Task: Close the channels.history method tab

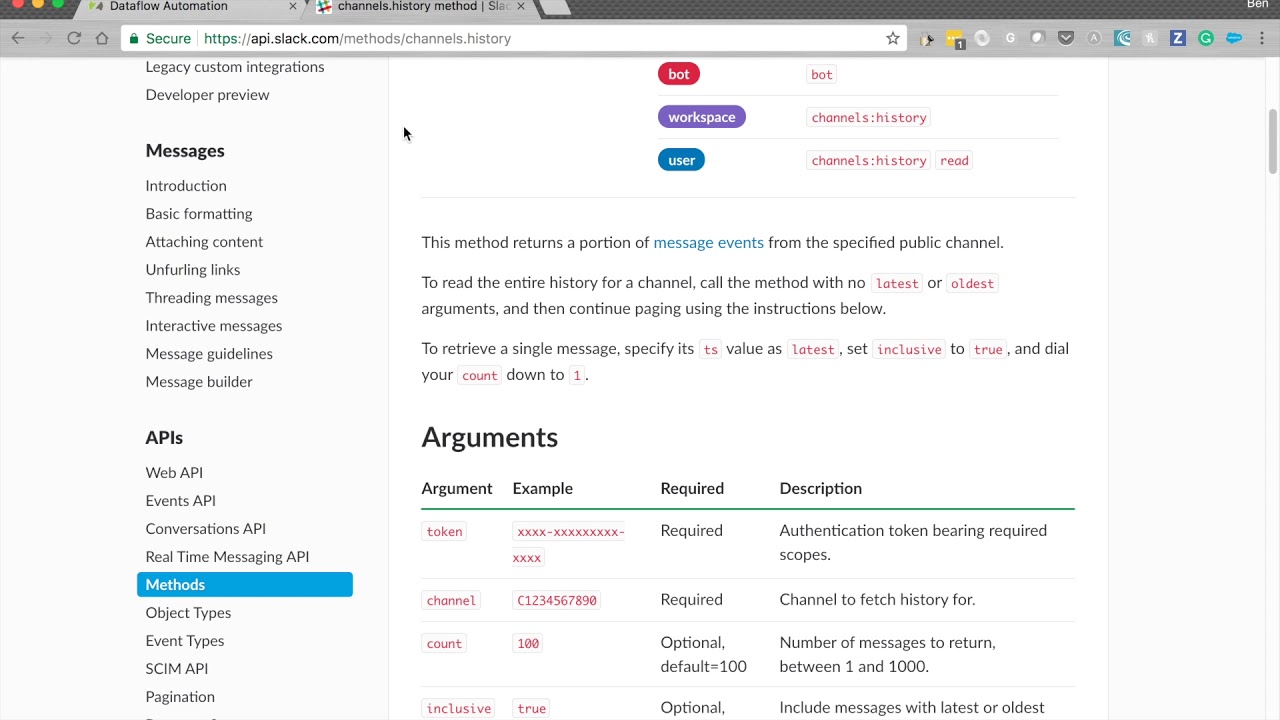Action: (520, 6)
